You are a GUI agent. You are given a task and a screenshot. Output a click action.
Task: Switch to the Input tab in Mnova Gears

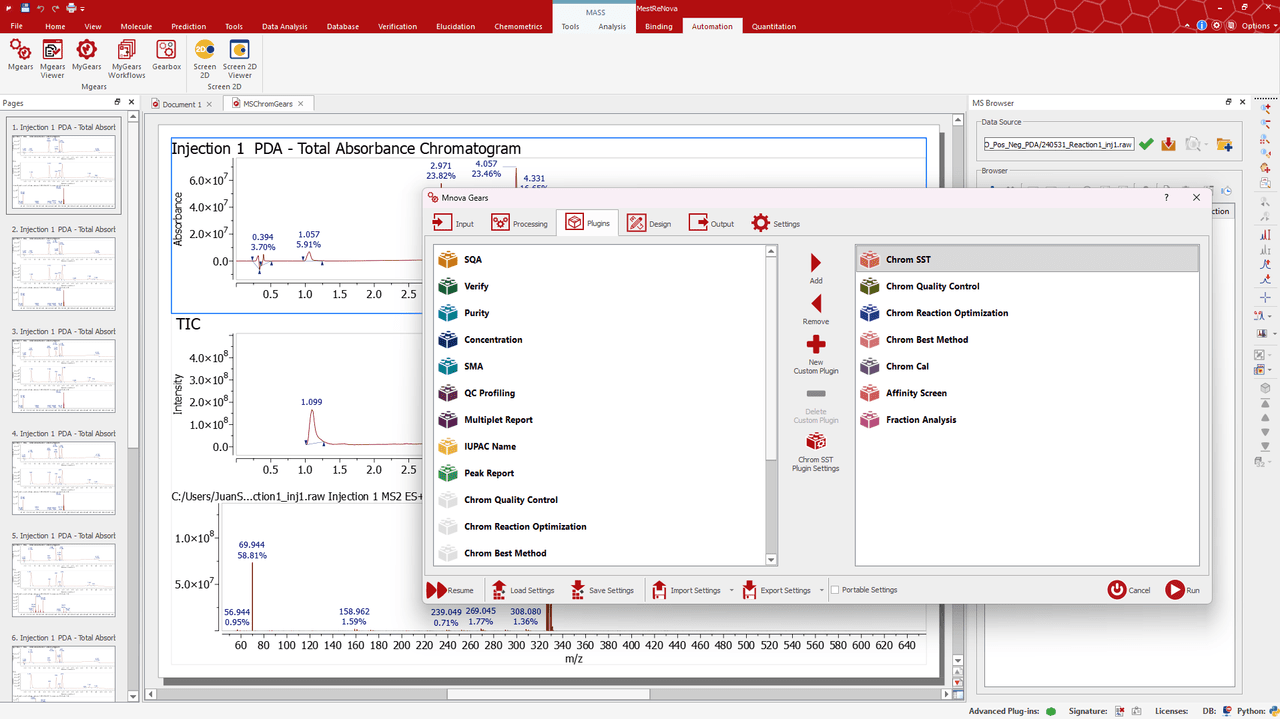[454, 223]
